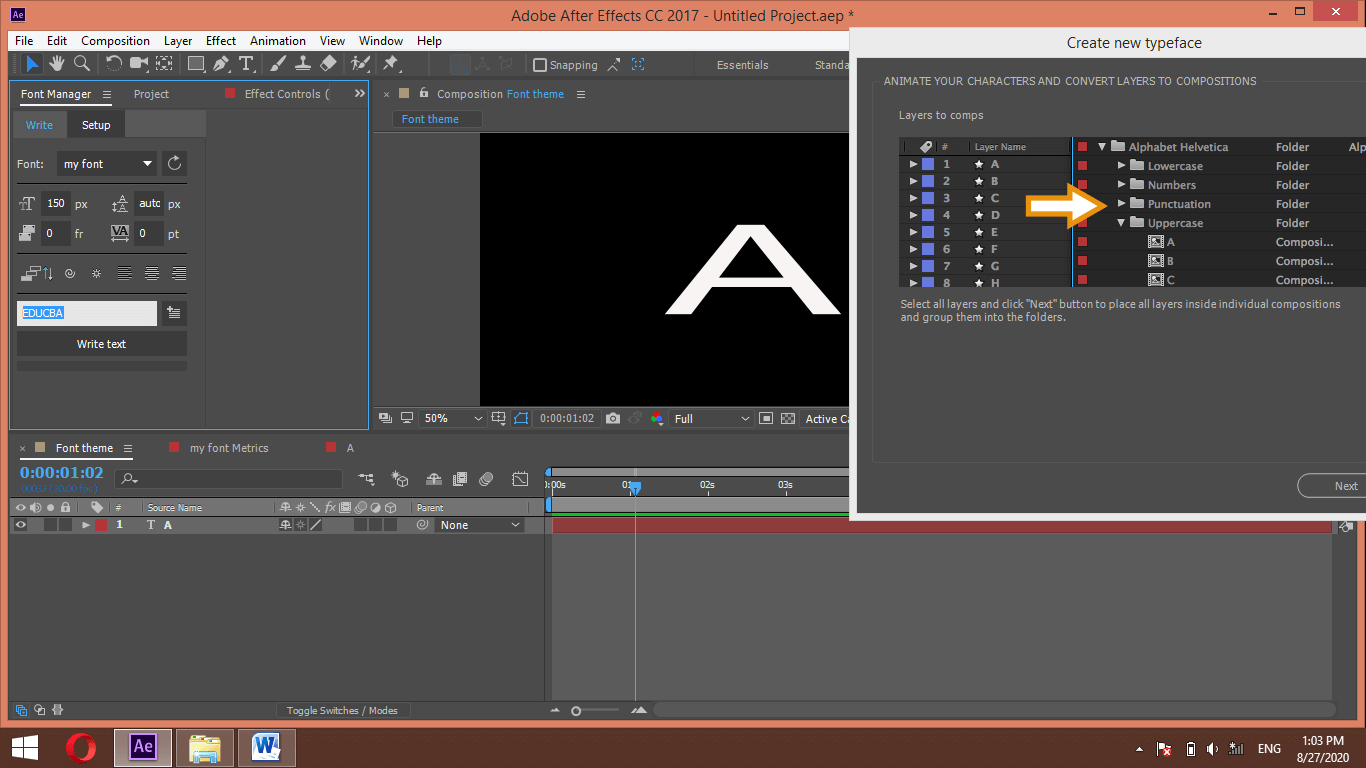Open the Graph Editor in the timeline
Viewport: 1366px width, 768px height.
520,479
